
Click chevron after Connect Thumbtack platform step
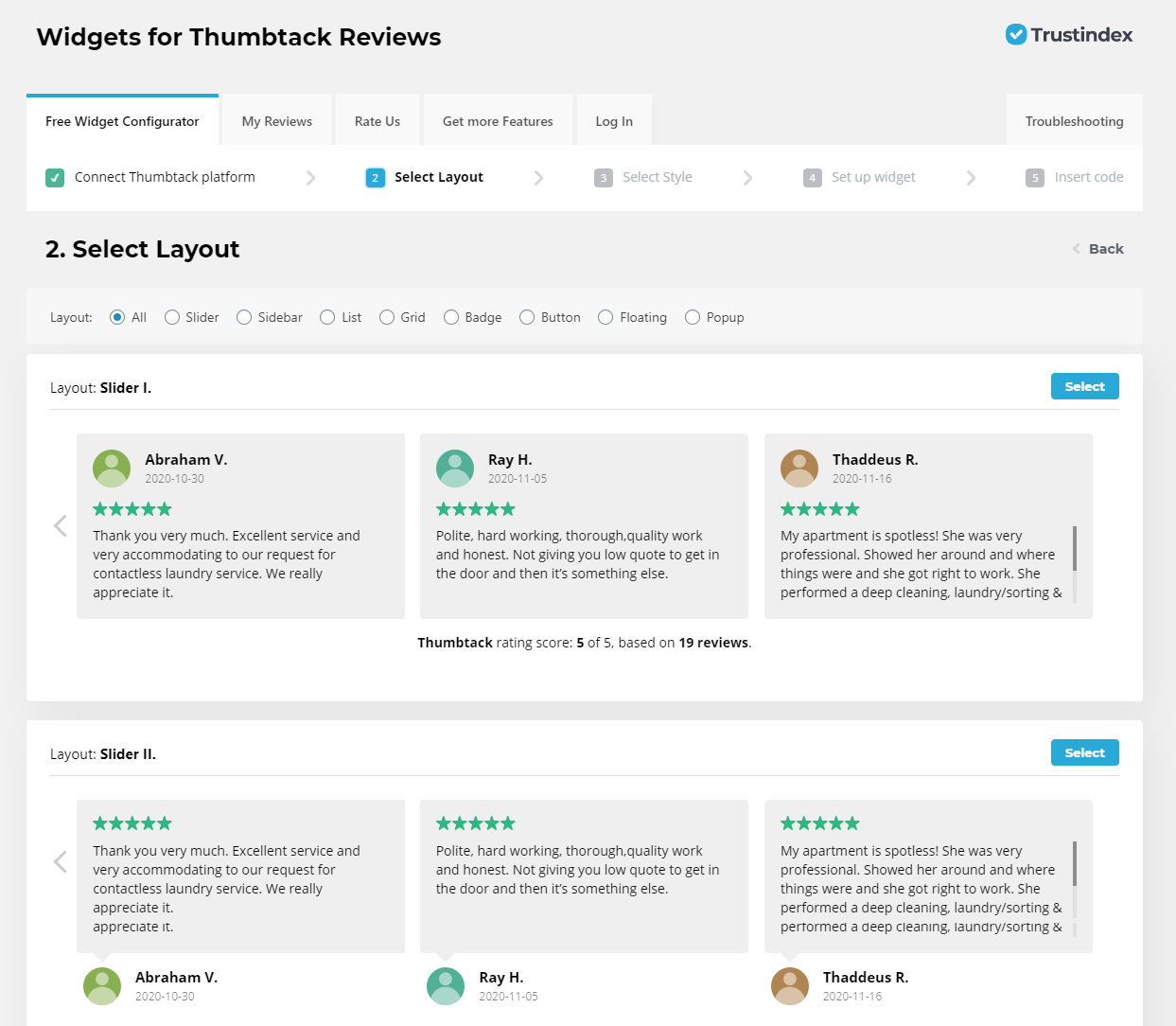(310, 178)
